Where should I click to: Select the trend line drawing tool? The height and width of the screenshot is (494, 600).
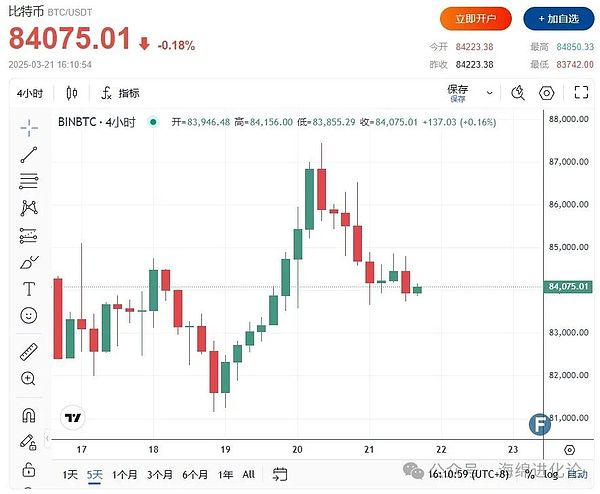(29, 154)
